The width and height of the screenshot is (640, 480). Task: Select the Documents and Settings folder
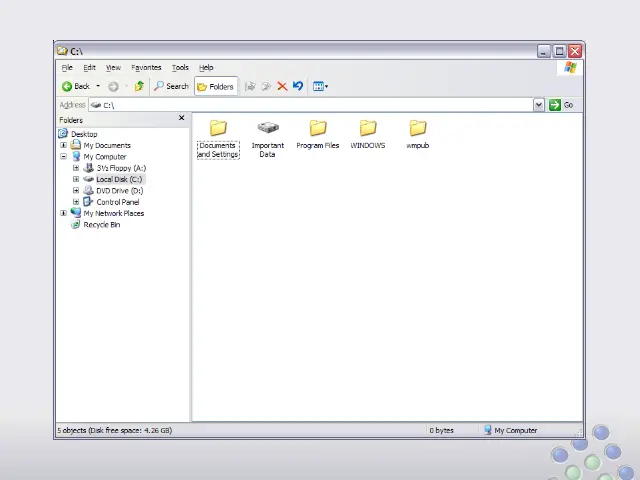[218, 129]
